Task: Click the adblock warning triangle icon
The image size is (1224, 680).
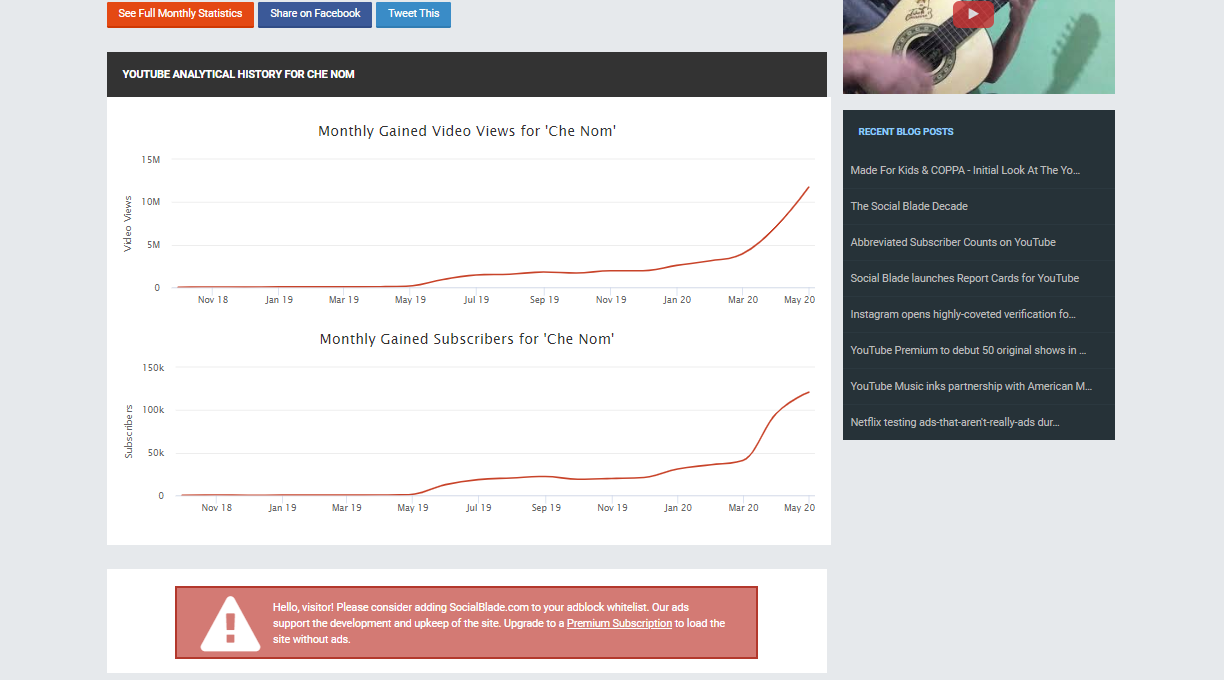Action: point(230,624)
